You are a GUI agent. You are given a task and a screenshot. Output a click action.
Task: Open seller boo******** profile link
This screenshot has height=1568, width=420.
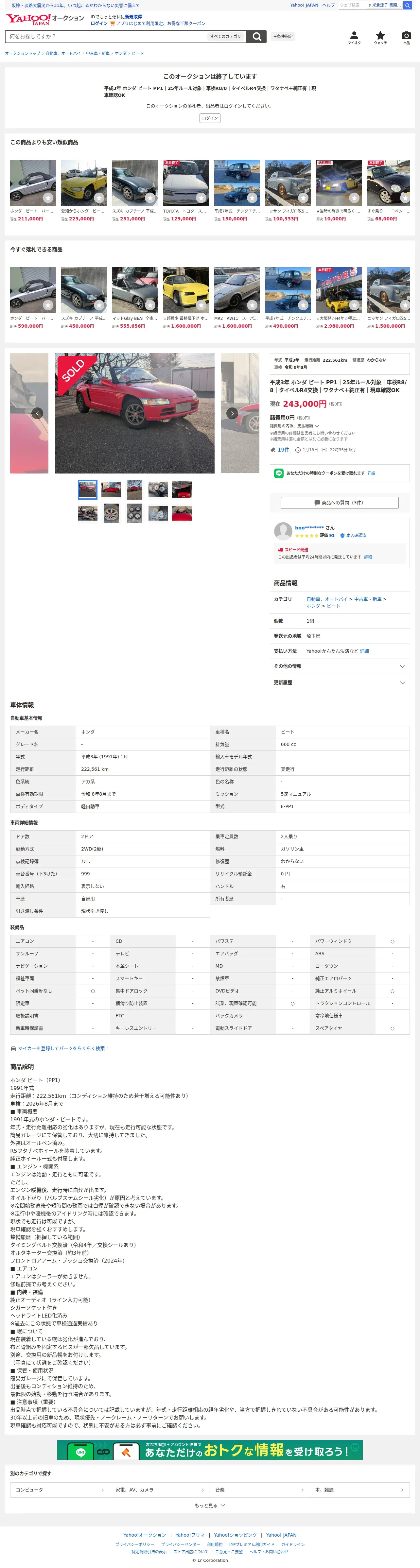(309, 528)
